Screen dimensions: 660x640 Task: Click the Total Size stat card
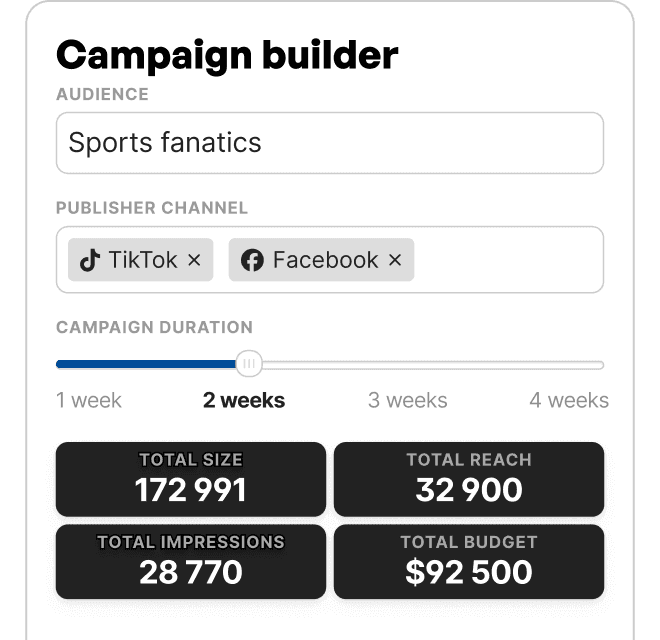click(191, 479)
